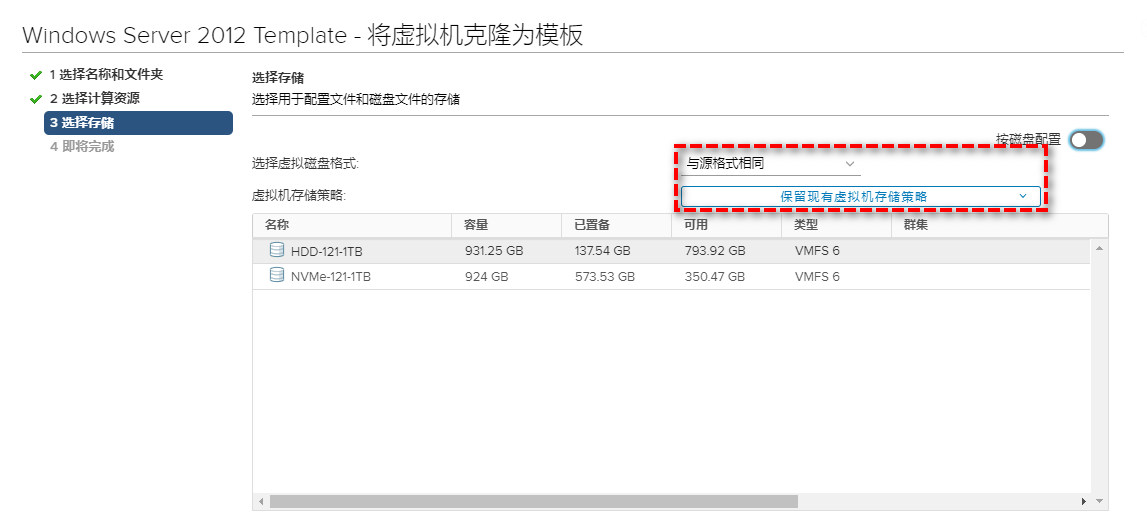Click step 4 即将完成

[82, 147]
